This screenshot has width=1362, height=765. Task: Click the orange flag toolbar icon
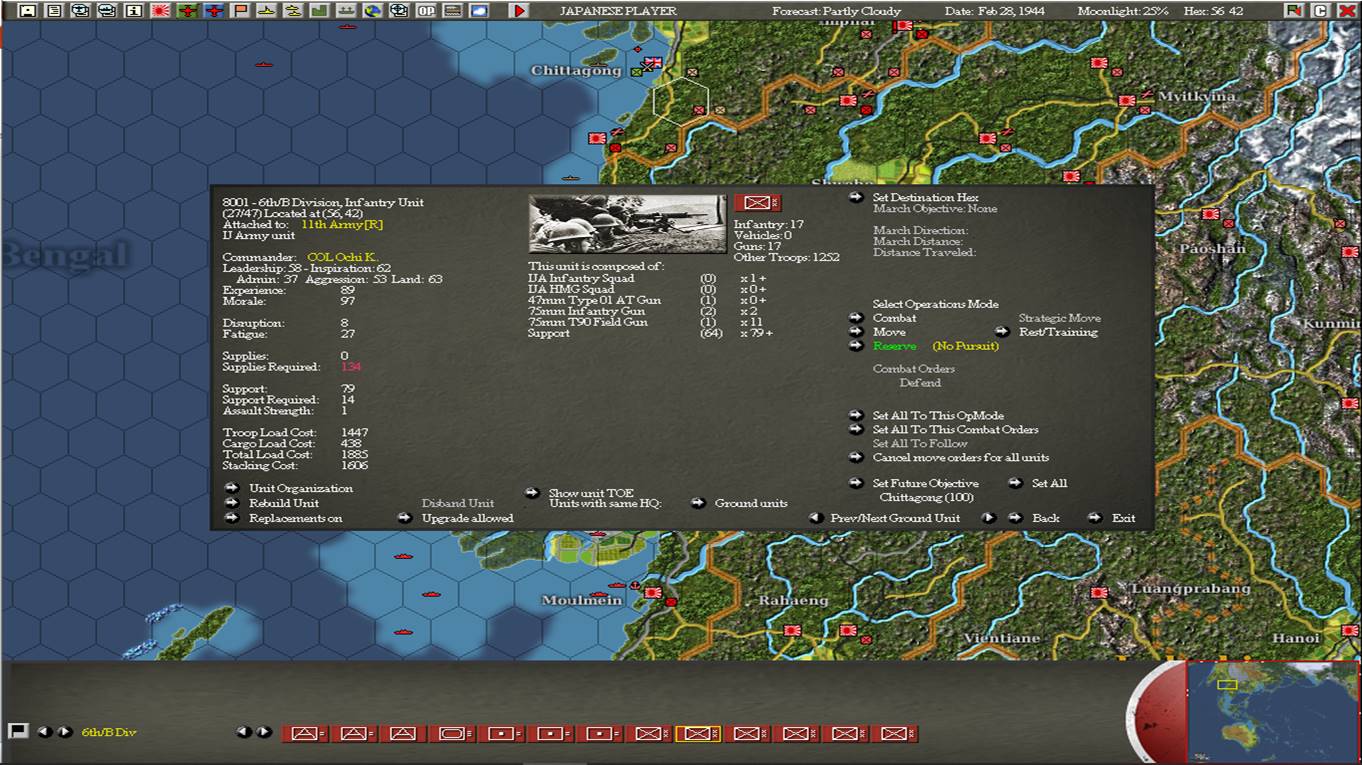pyautogui.click(x=239, y=11)
